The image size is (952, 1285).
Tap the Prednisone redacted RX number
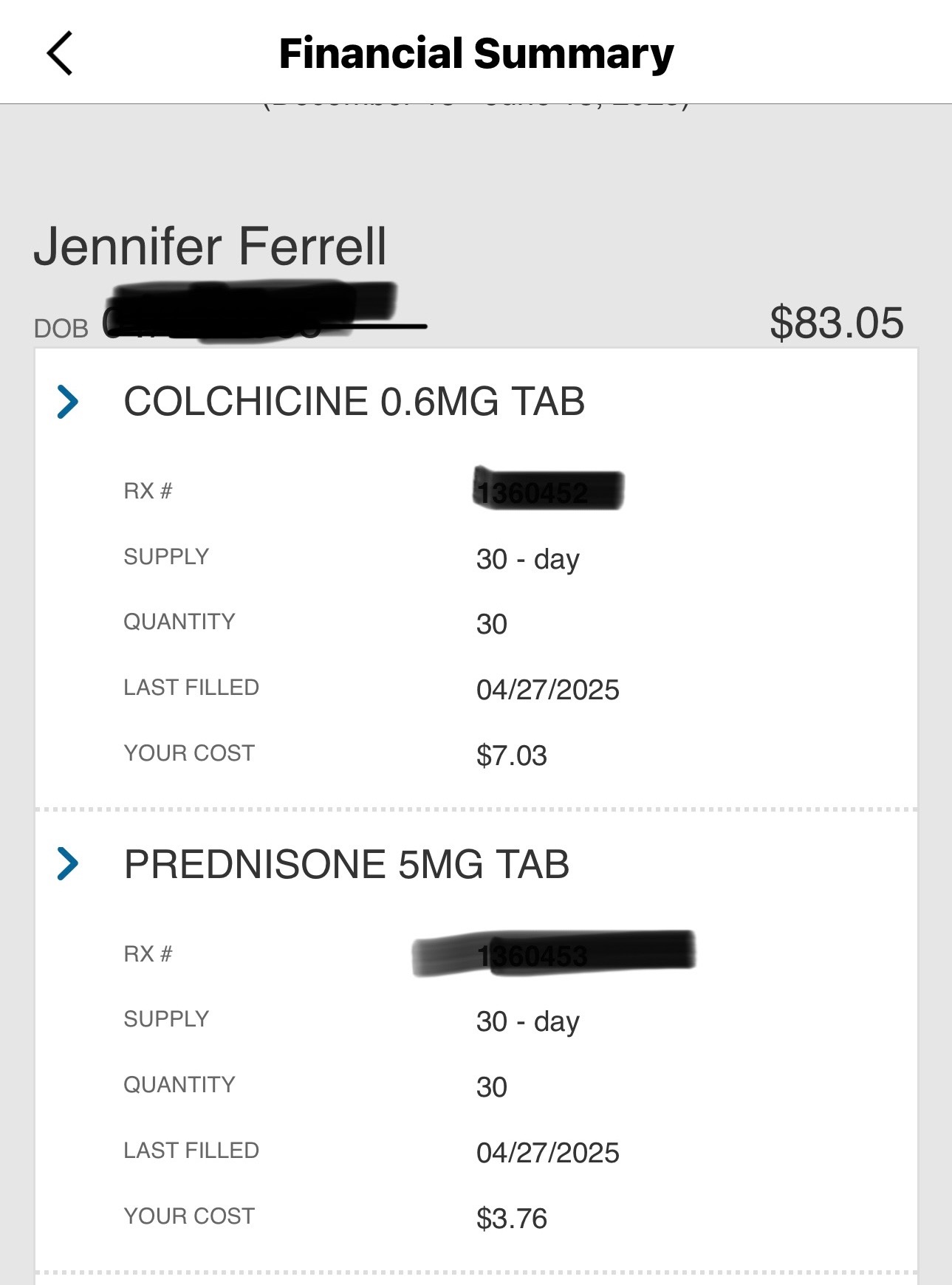click(554, 953)
